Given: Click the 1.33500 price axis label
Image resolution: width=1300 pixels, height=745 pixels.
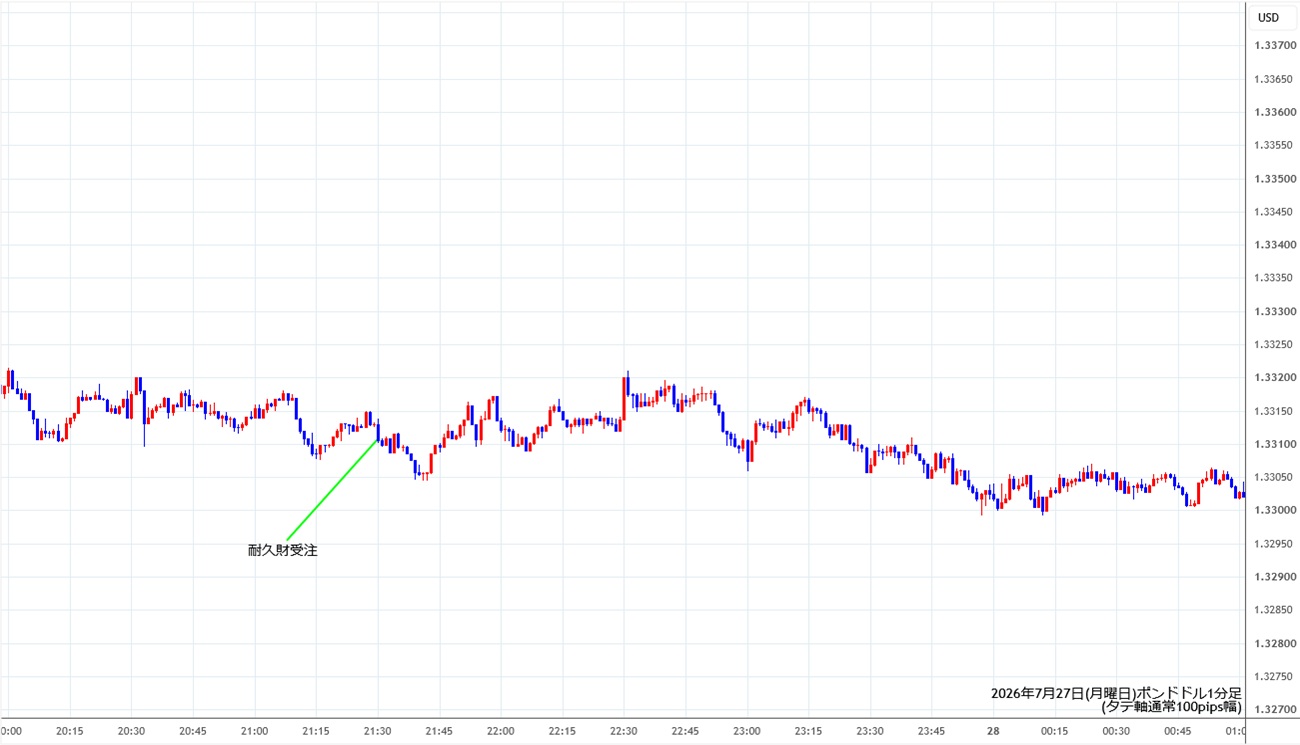Looking at the screenshot, I should click(1274, 179).
